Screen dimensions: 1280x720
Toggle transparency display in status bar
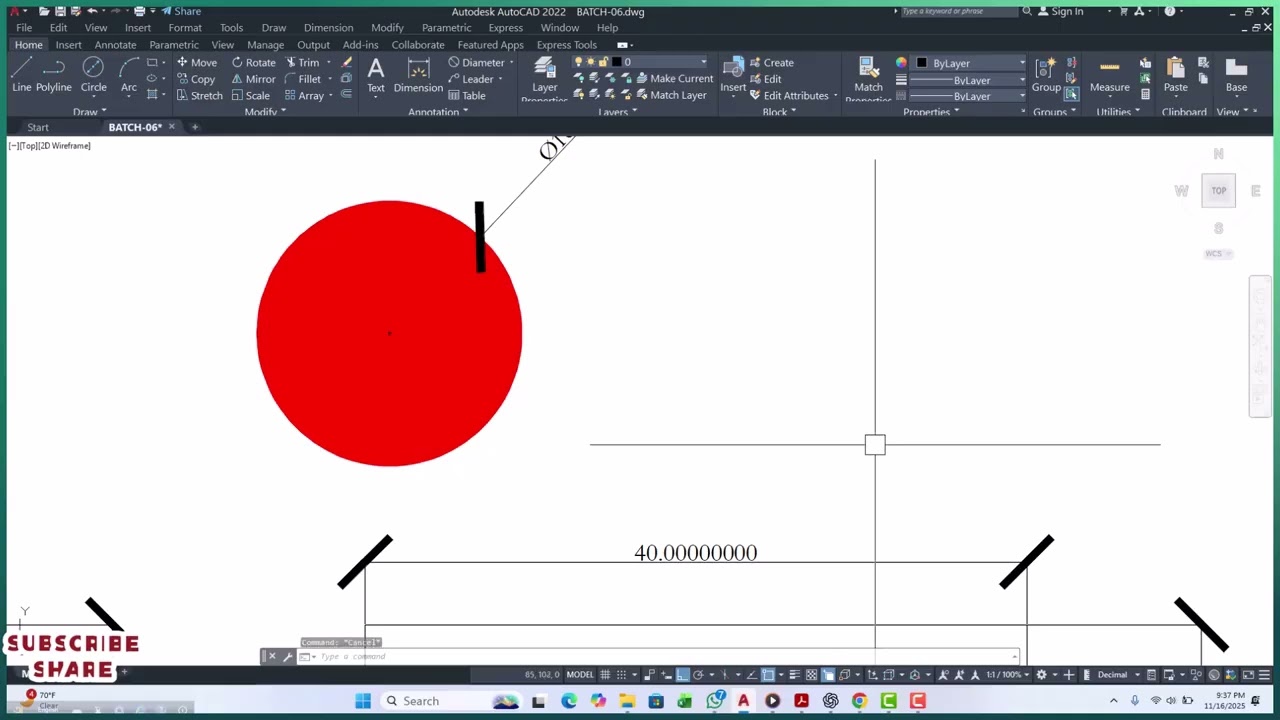(x=811, y=675)
